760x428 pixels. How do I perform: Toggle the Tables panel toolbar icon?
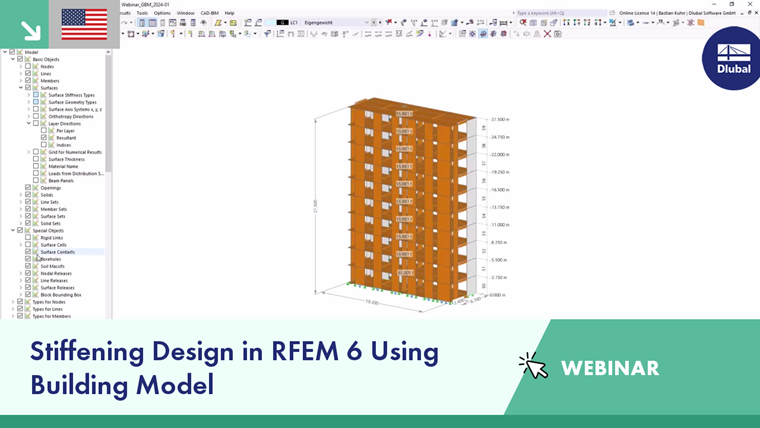click(x=153, y=22)
